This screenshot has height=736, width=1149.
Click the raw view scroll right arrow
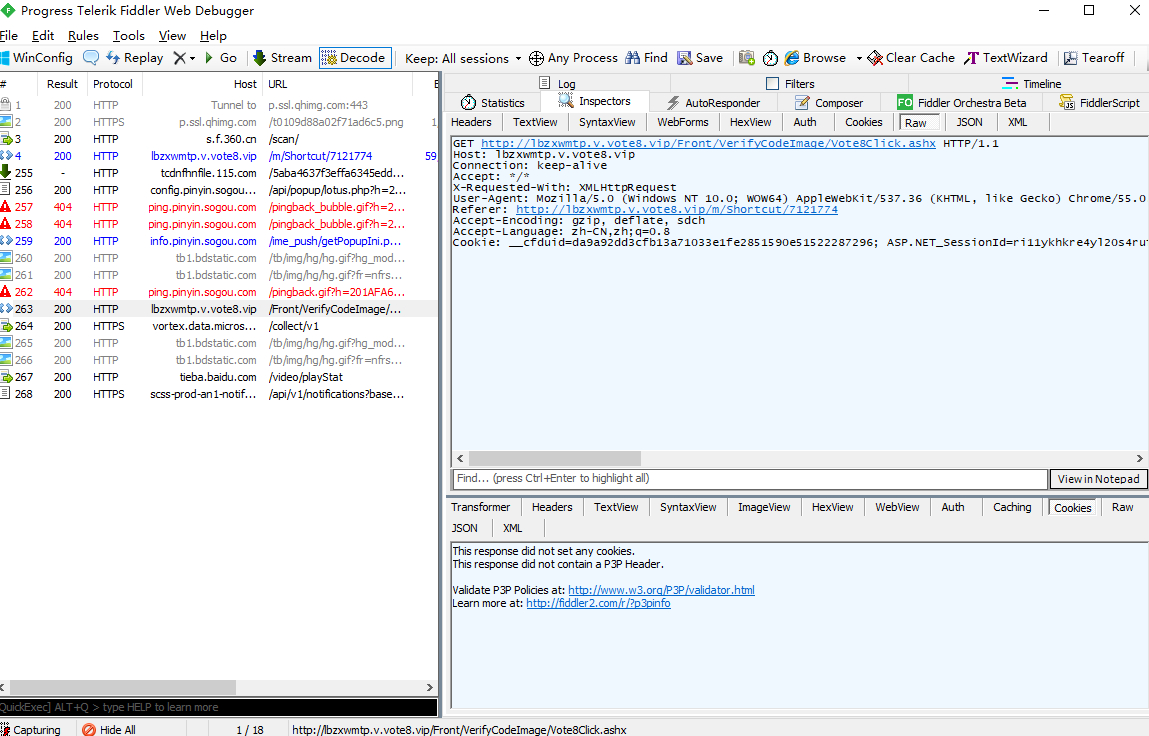tap(1139, 458)
